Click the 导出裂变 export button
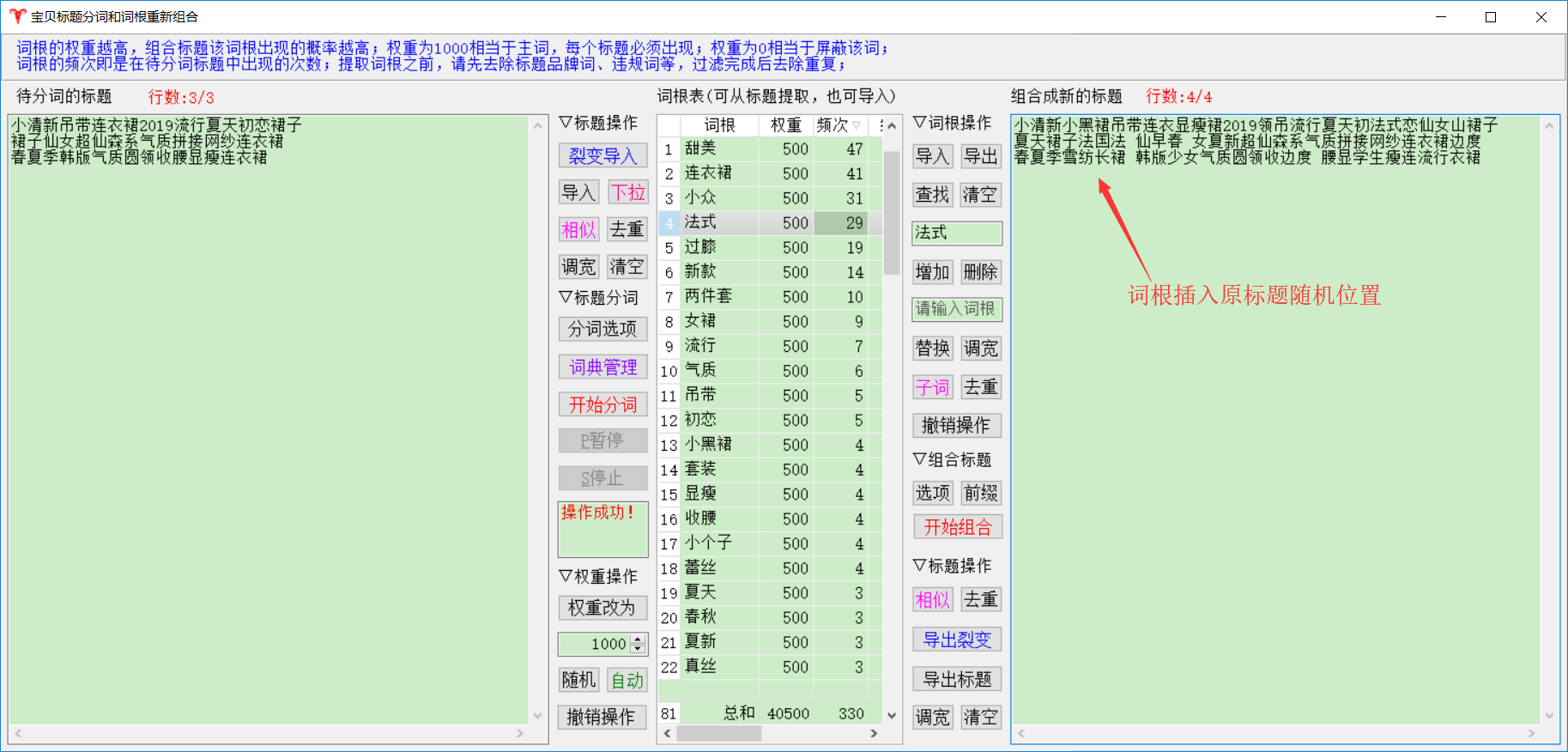The image size is (1568, 752). click(956, 640)
